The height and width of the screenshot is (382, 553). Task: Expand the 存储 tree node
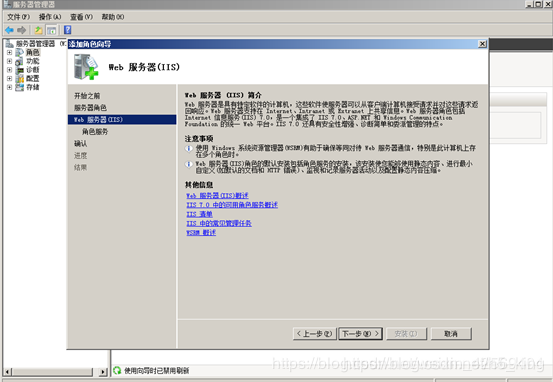pos(10,87)
